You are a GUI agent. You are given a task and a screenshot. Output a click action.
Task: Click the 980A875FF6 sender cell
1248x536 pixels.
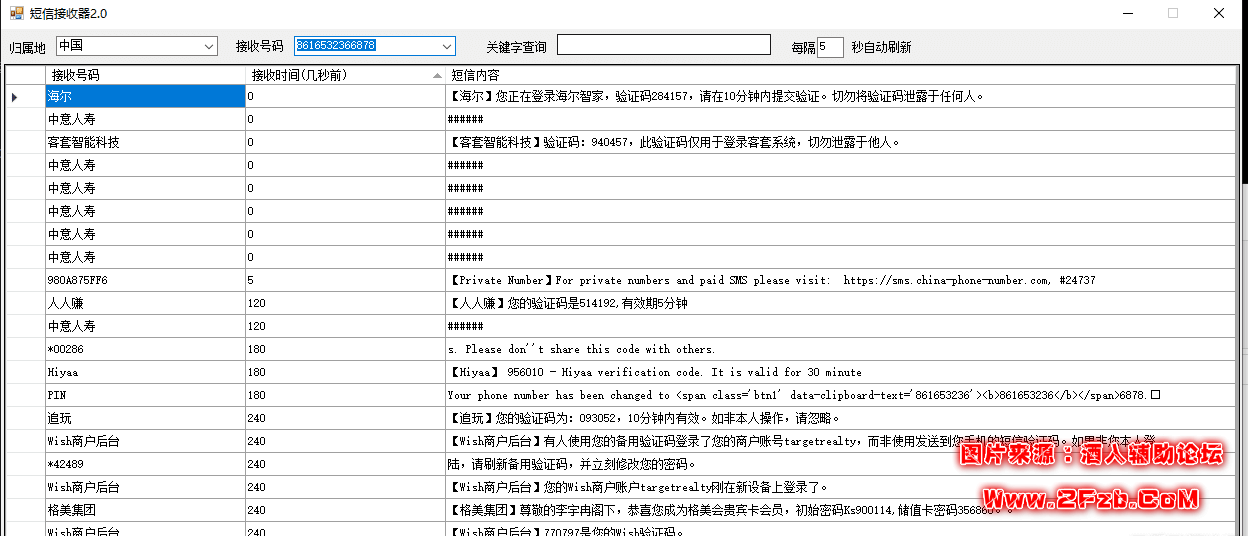tap(145, 280)
